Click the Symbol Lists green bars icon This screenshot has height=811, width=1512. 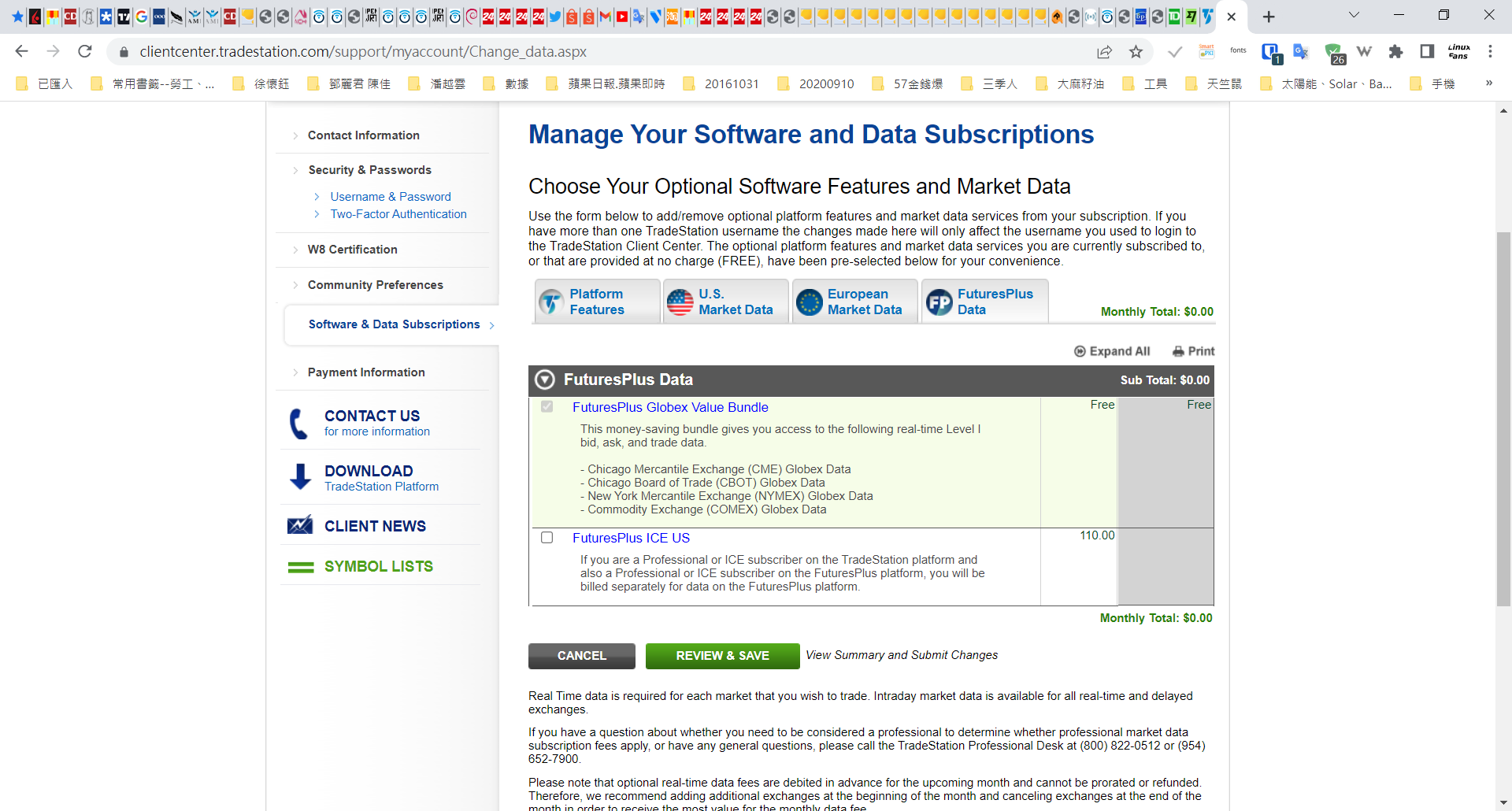pyautogui.click(x=301, y=567)
